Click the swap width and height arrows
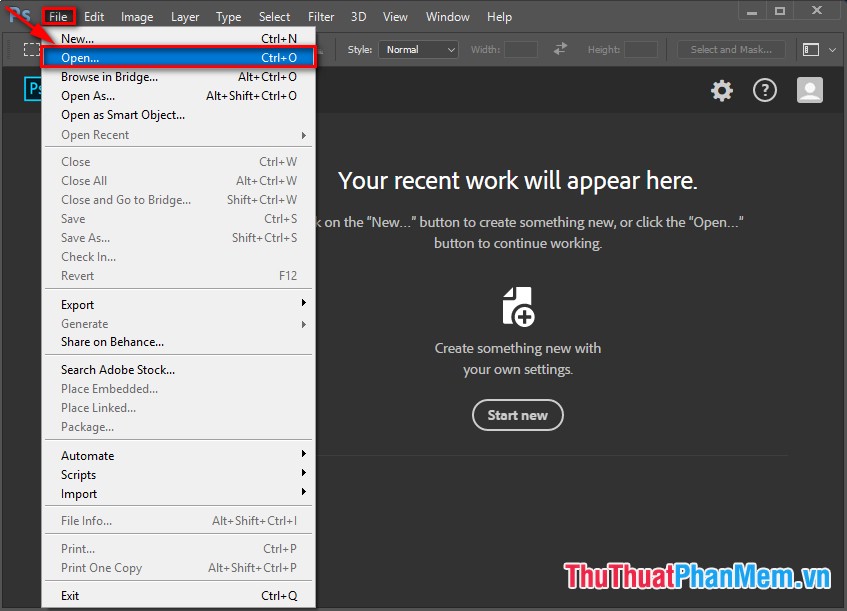 point(560,49)
